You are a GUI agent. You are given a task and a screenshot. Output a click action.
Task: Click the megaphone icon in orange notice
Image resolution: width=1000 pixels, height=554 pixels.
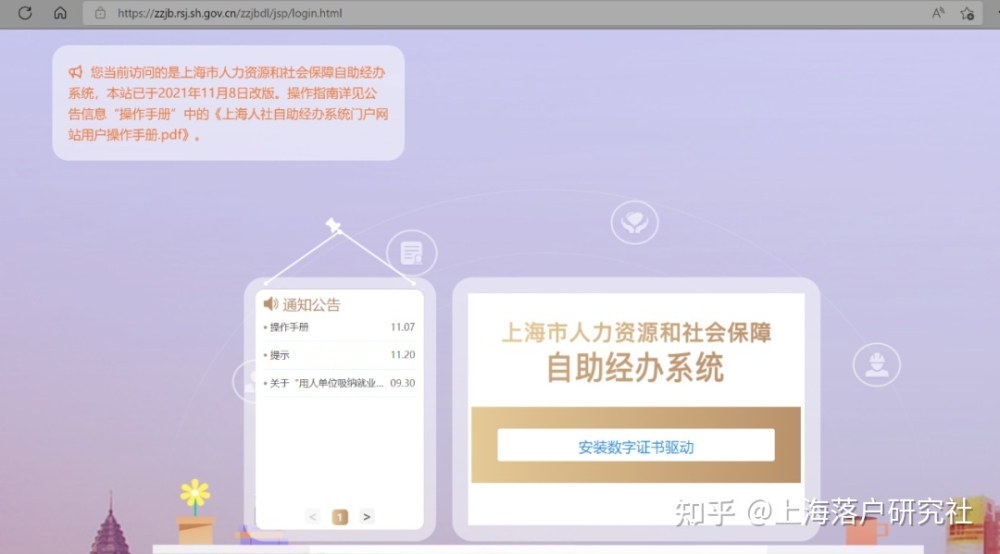[x=76, y=71]
